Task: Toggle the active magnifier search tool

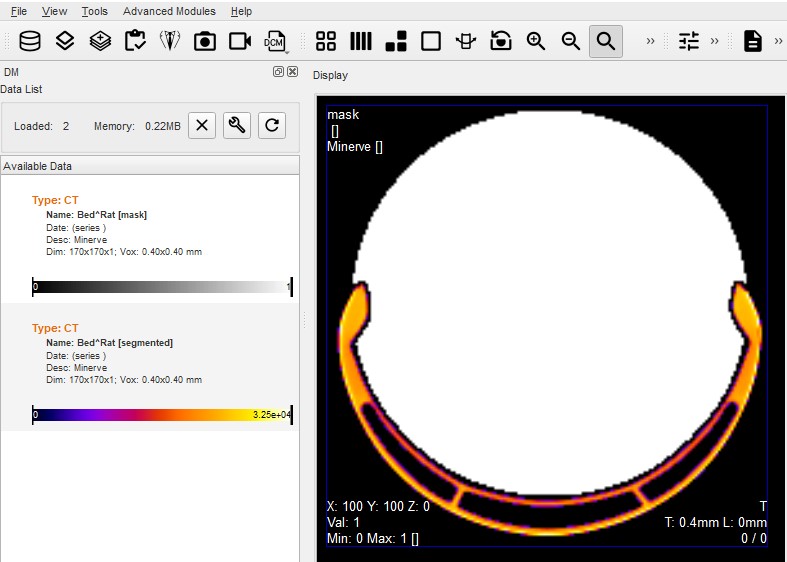Action: pos(605,41)
